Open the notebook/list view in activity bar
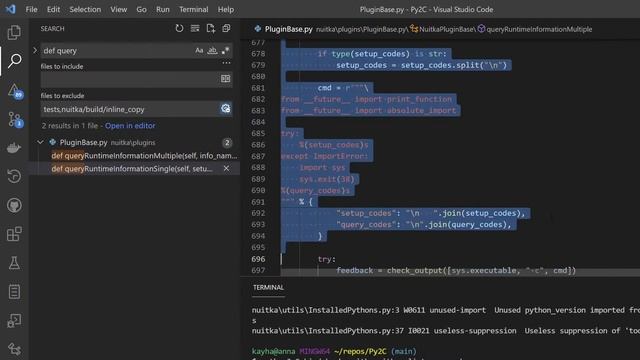This screenshot has height=360, width=640. point(14,292)
